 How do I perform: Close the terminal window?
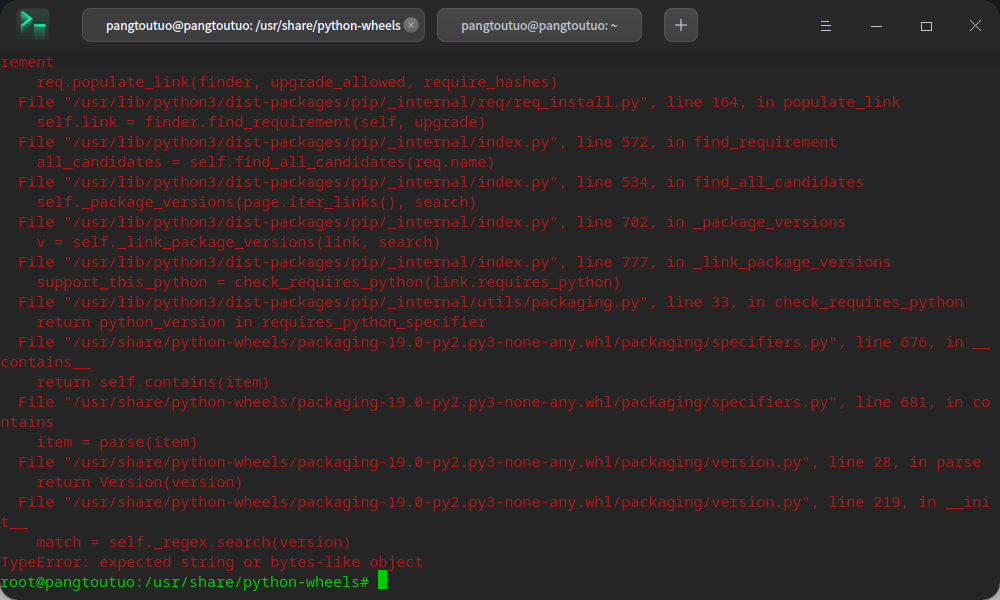pyautogui.click(x=975, y=26)
